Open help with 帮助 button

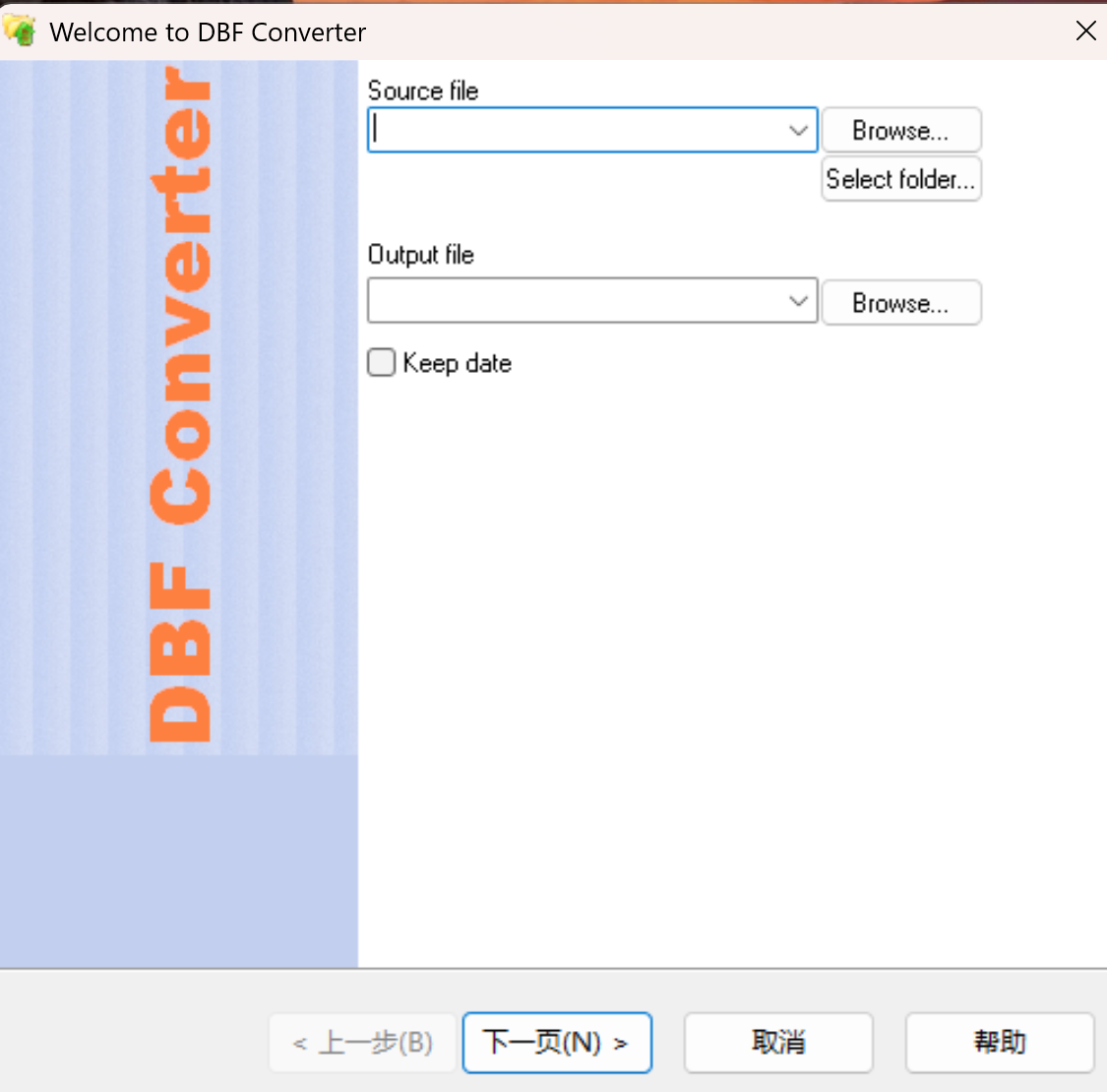point(999,1042)
